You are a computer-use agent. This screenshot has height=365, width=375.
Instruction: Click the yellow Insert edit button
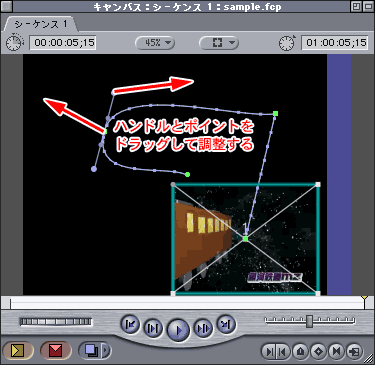pos(18,350)
